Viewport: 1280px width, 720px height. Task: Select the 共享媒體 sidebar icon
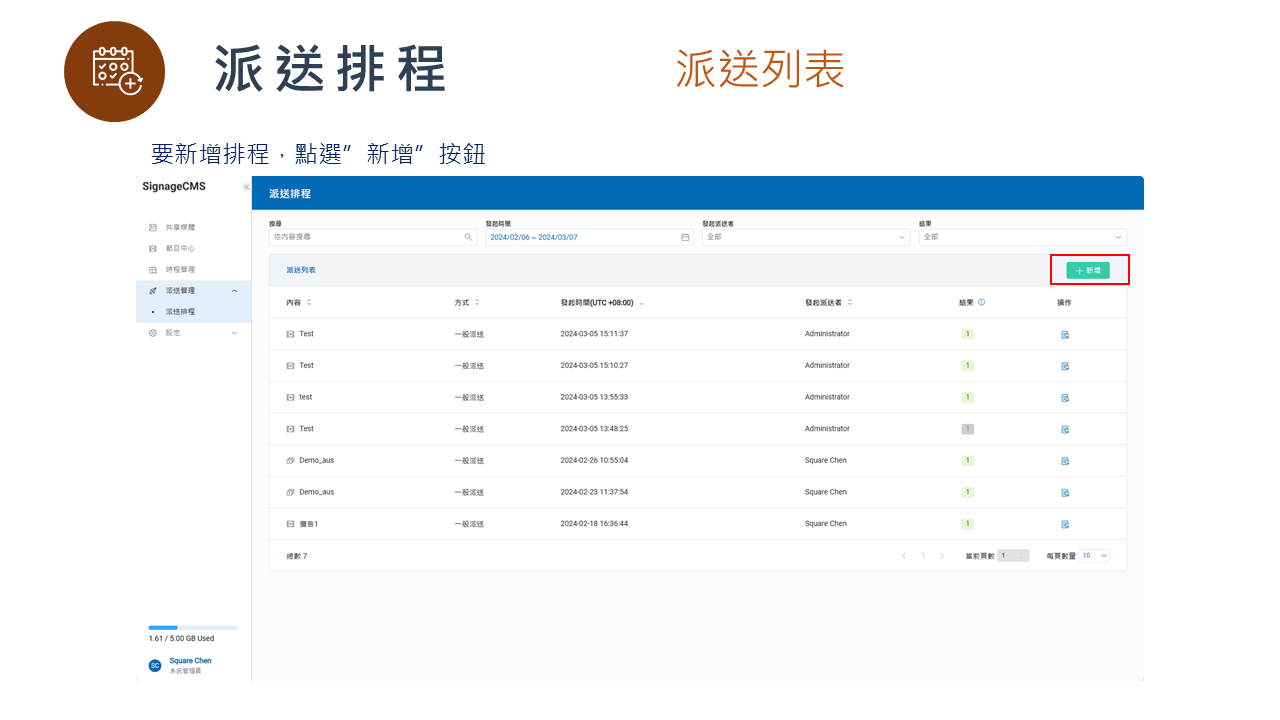tap(152, 226)
